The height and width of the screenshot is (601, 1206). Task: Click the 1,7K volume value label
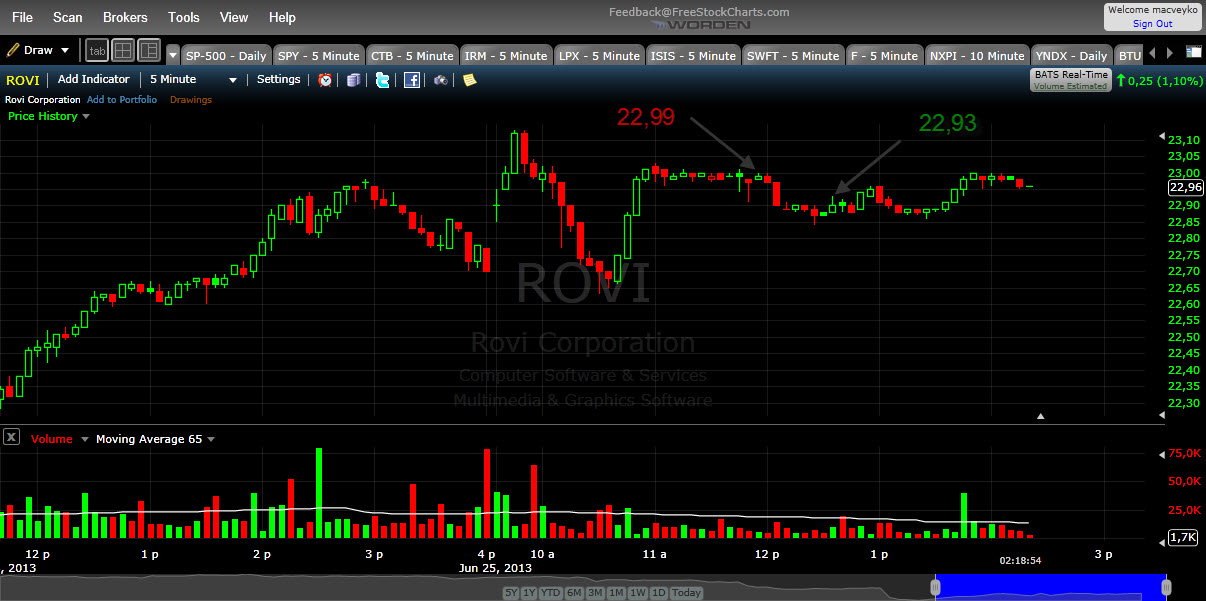[1185, 538]
